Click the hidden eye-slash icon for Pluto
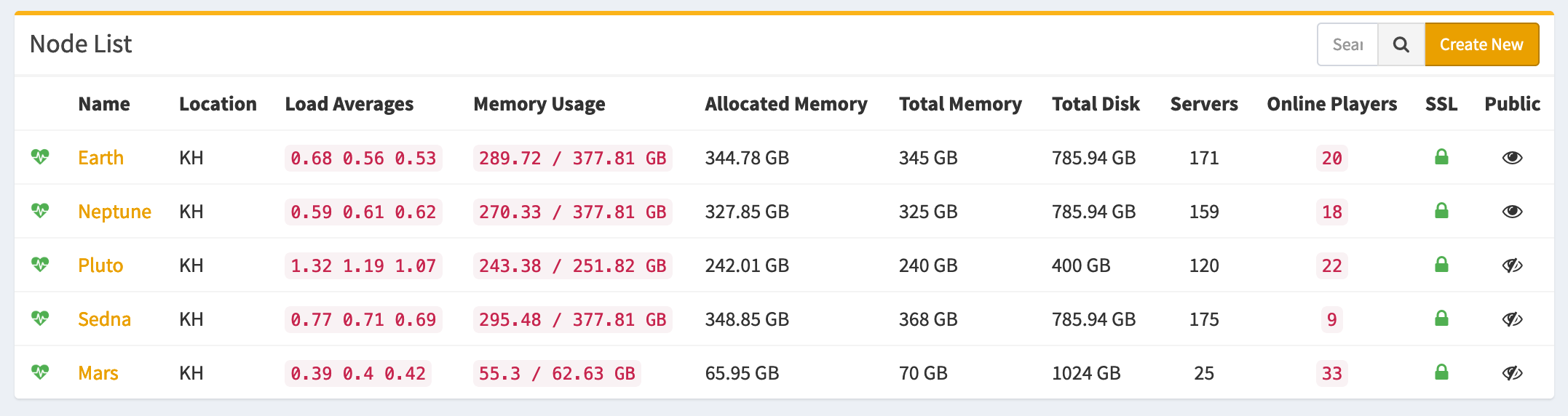Viewport: 1568px width, 416px height. [1512, 265]
